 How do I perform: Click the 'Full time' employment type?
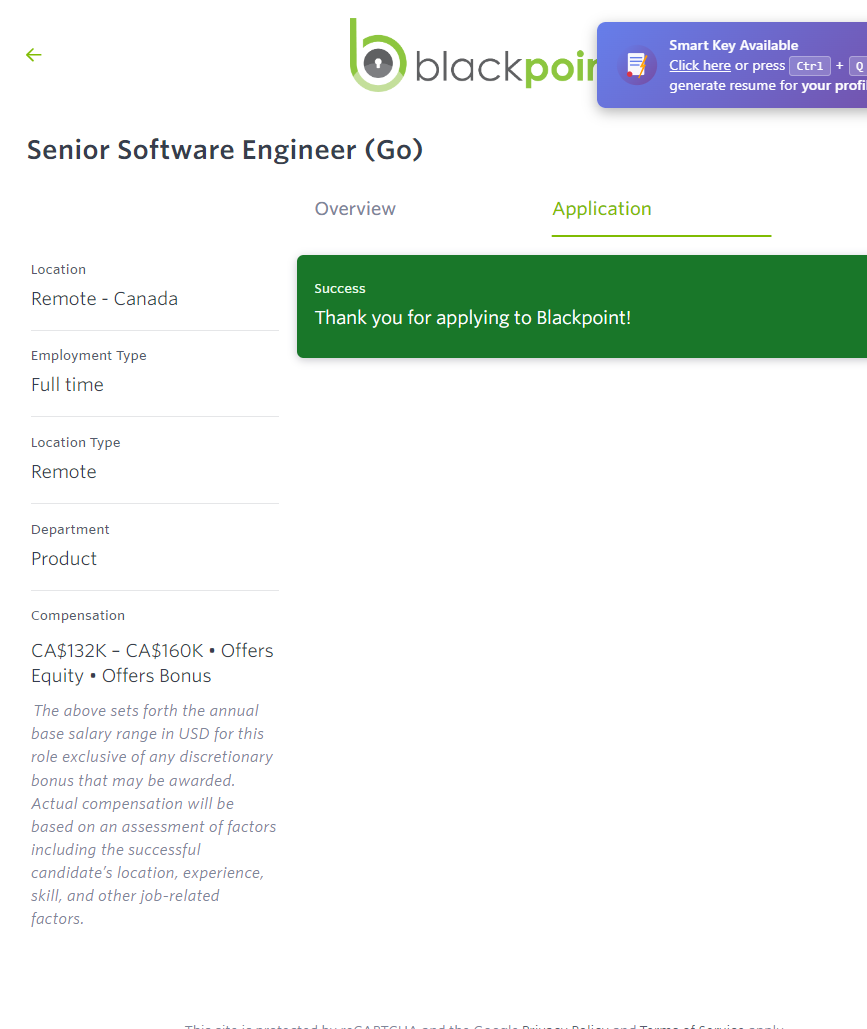coord(67,385)
